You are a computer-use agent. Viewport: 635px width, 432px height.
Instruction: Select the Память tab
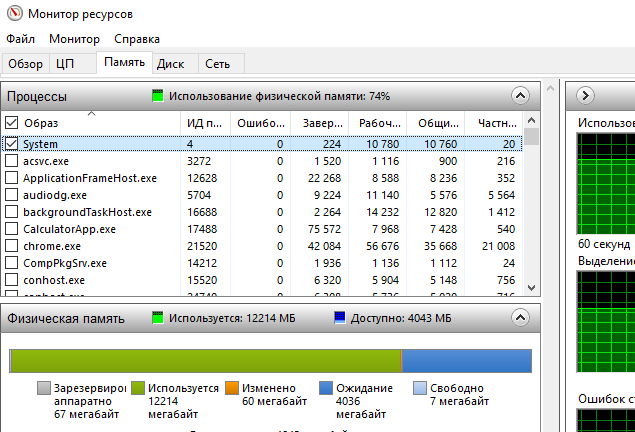point(124,62)
